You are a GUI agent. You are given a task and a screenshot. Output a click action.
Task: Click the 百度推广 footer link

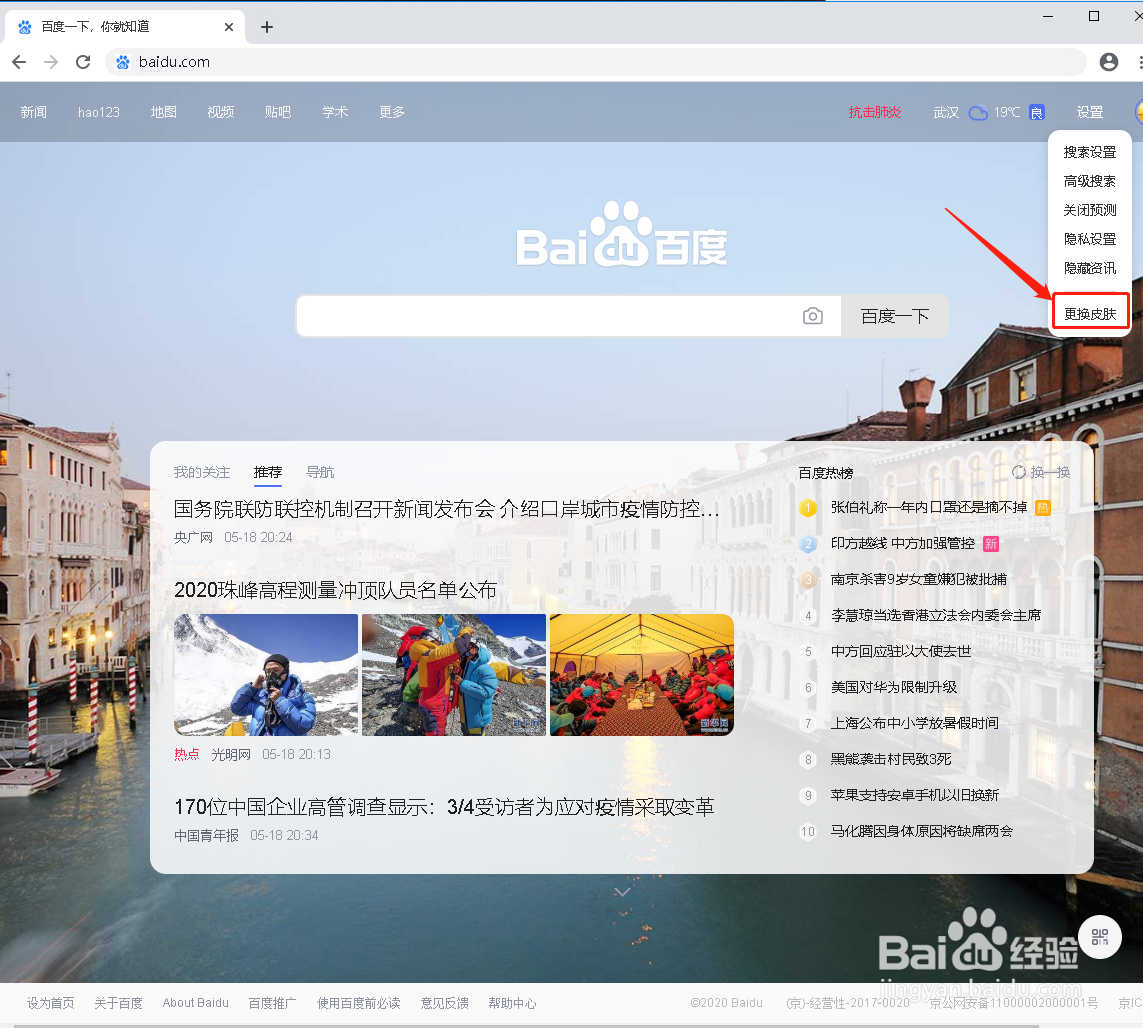tap(272, 1003)
